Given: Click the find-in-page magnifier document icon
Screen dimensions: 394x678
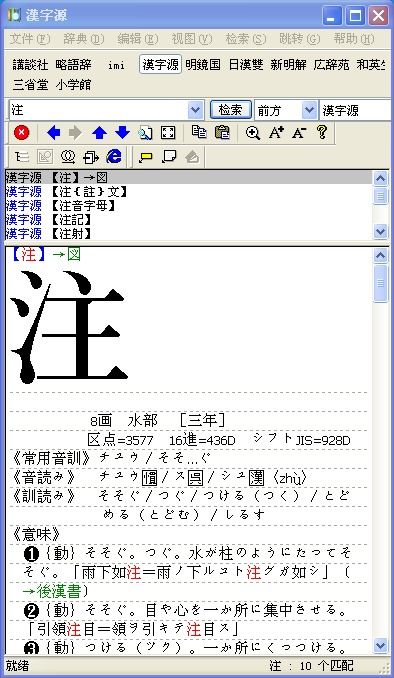Looking at the screenshot, I should click(x=145, y=133).
